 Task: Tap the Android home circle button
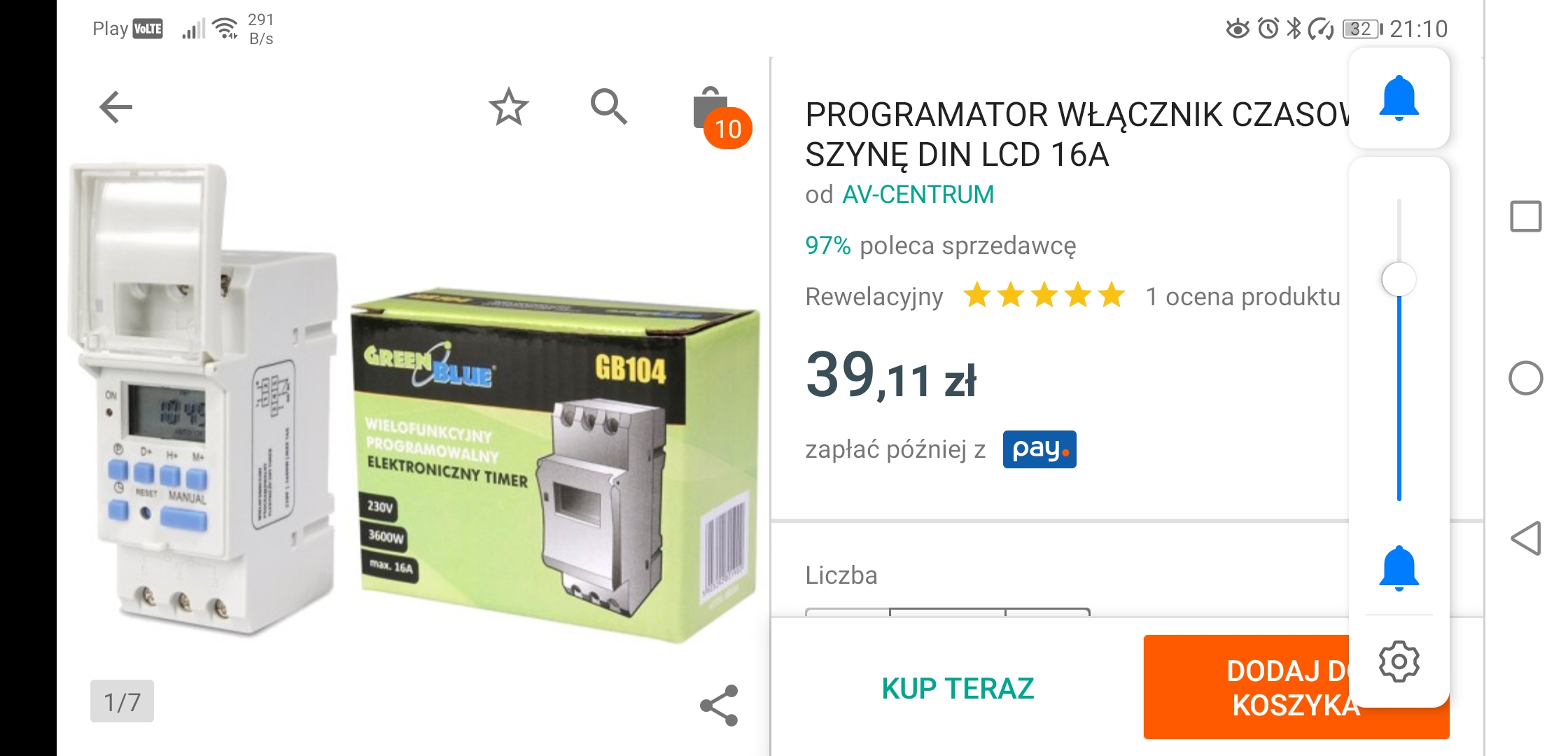1525,379
